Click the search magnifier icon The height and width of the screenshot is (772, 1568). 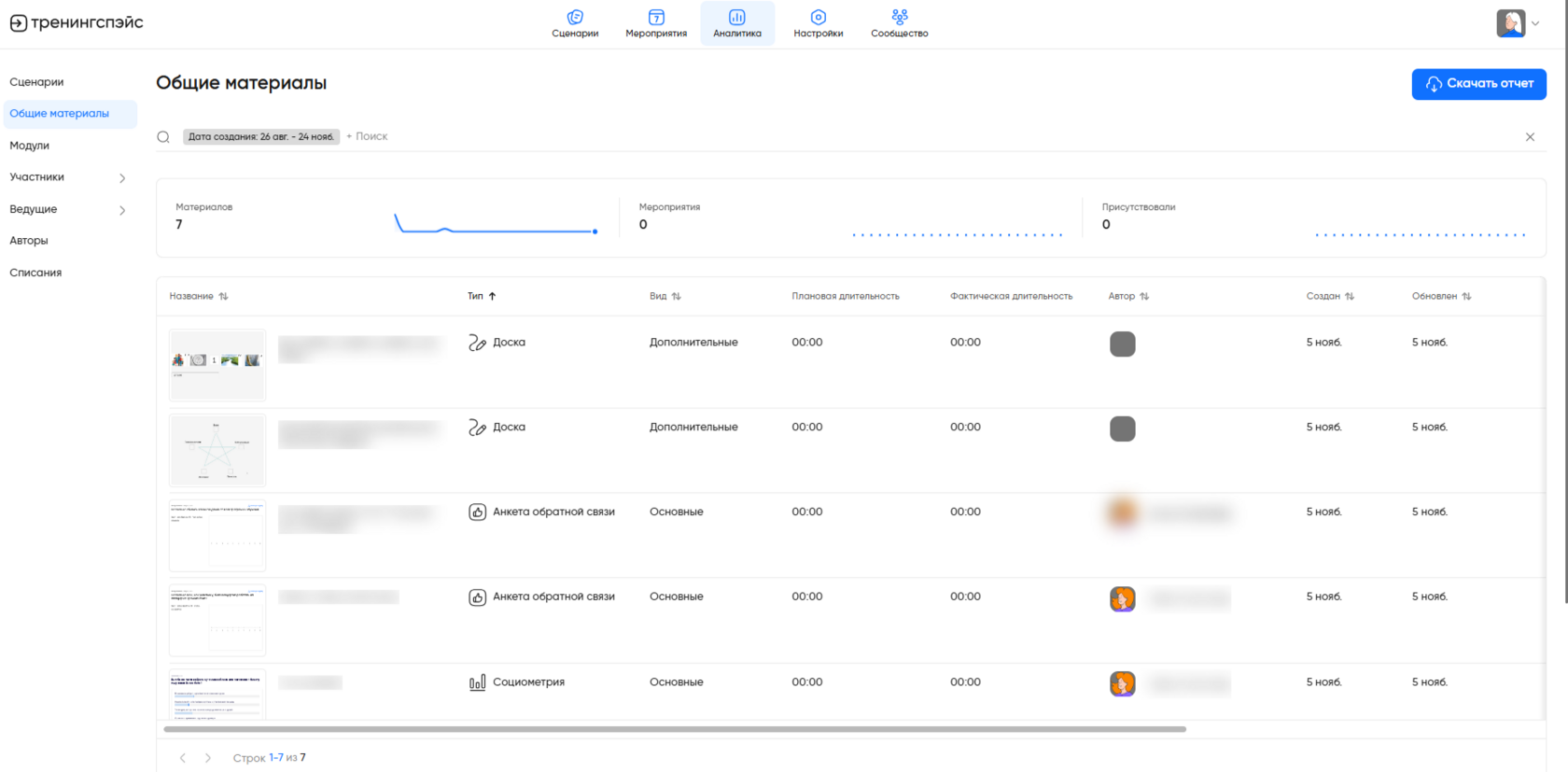coord(163,137)
